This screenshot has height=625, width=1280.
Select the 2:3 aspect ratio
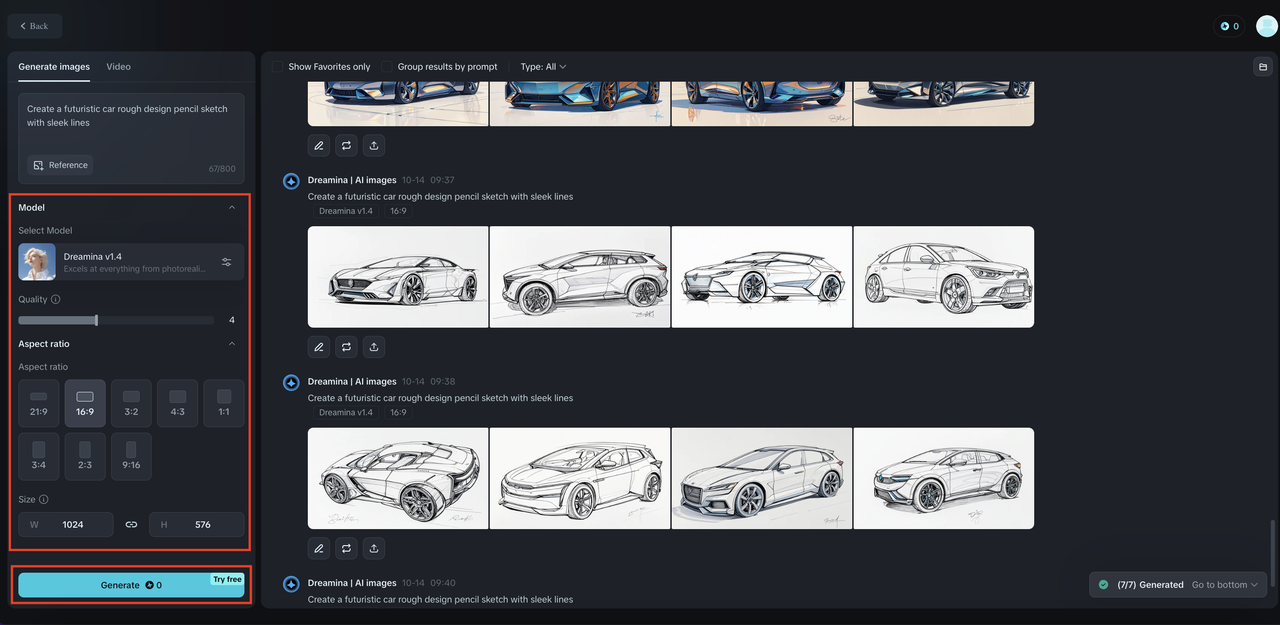(85, 456)
